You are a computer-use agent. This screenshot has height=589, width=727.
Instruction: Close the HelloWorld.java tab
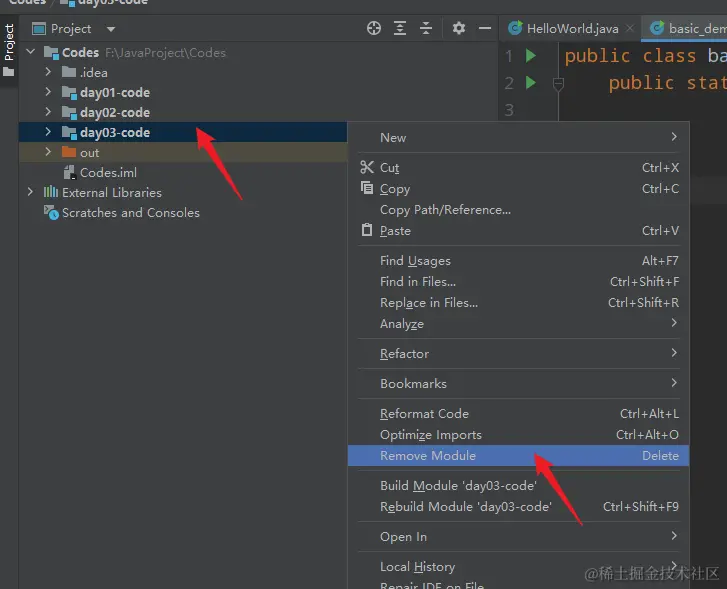point(630,28)
